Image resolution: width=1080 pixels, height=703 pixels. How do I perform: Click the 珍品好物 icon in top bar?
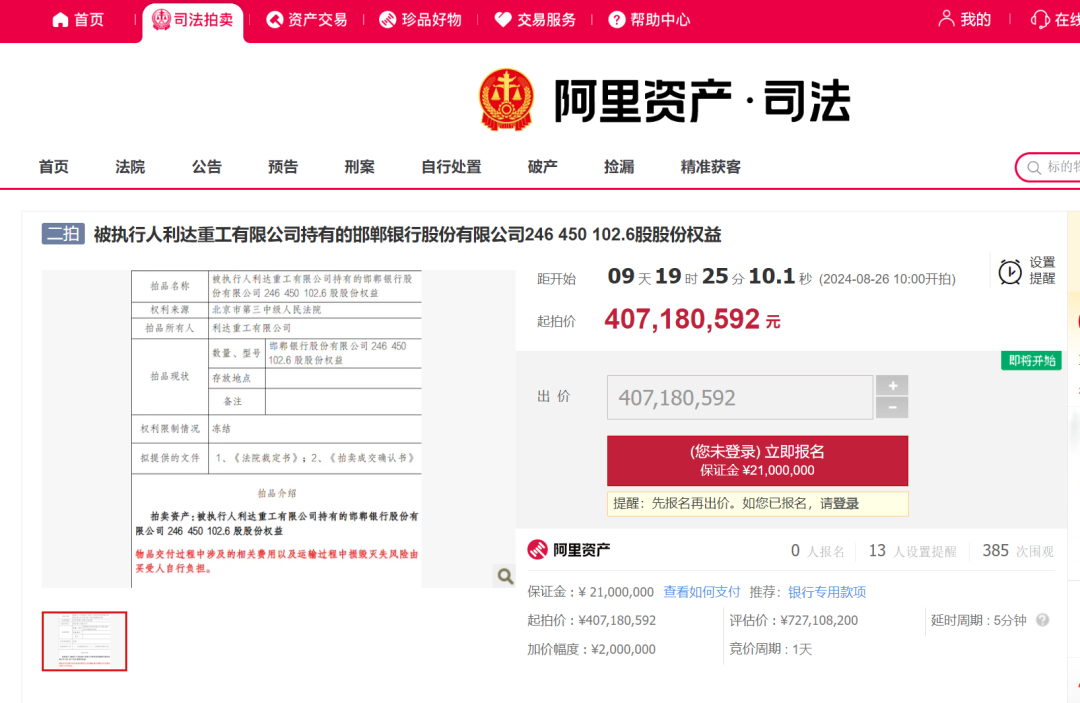[x=388, y=20]
